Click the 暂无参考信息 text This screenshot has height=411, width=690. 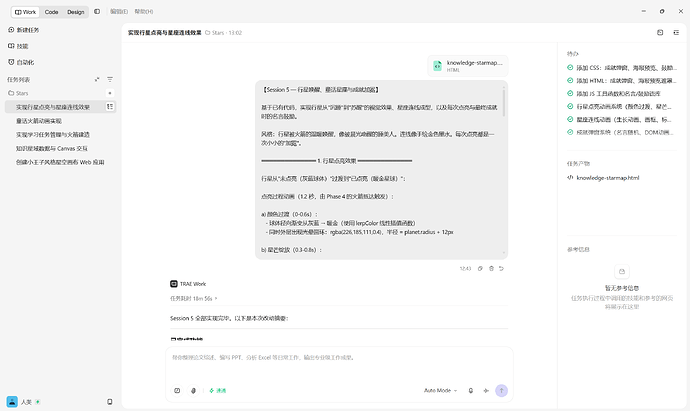click(x=622, y=288)
